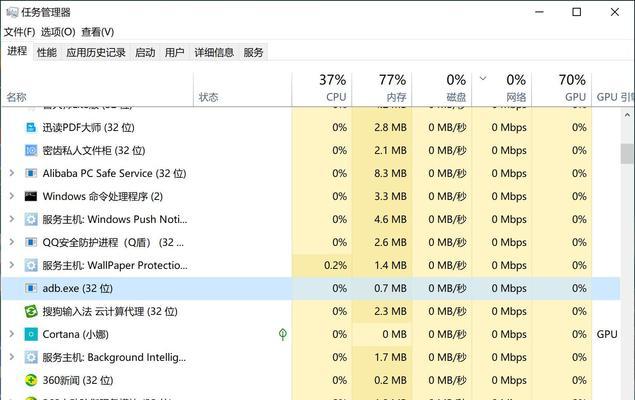Switch to the 应用历史记录 tab
Screen dimensions: 635x400
click(96, 52)
